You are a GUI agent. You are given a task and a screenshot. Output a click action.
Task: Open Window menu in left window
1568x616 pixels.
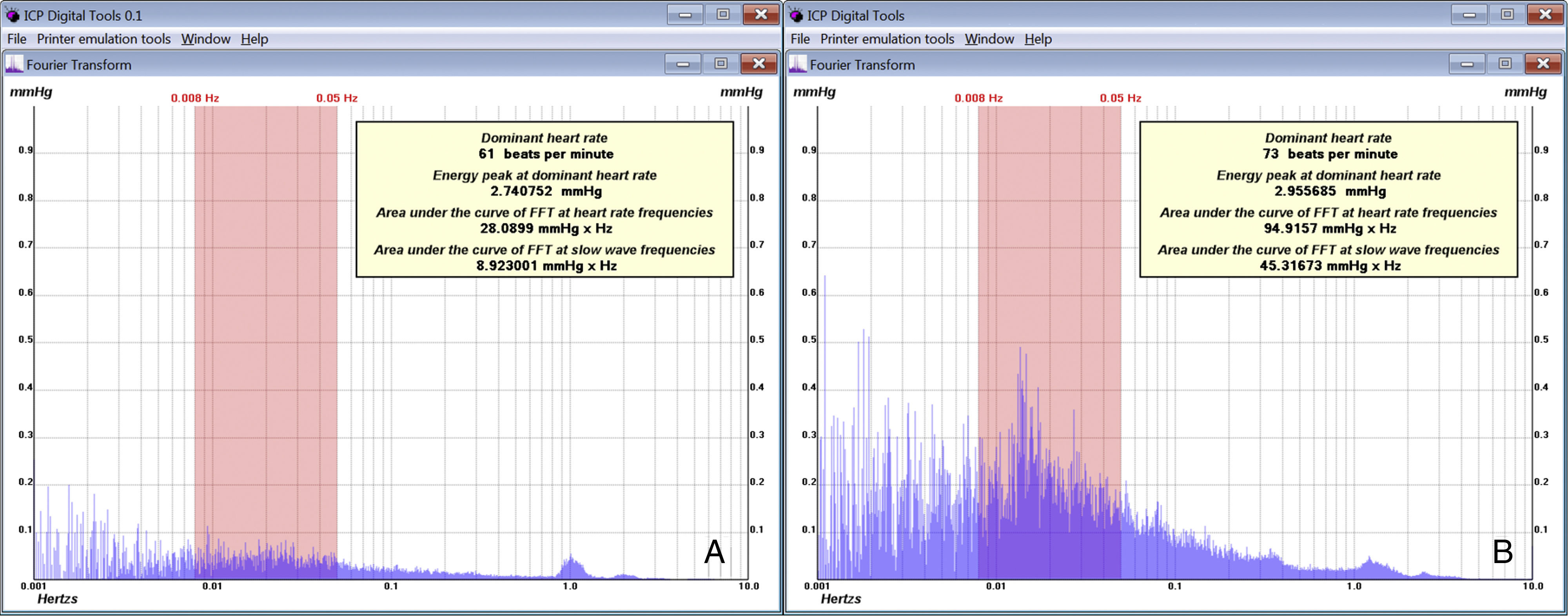206,39
